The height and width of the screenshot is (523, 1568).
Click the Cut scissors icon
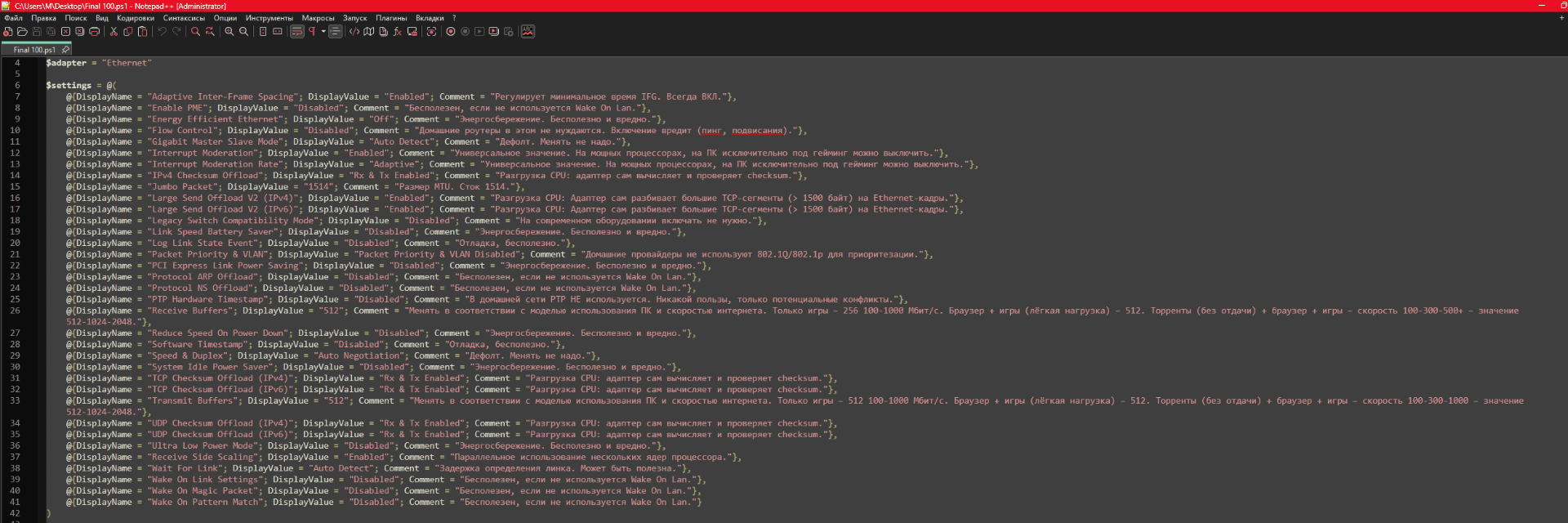pyautogui.click(x=114, y=32)
